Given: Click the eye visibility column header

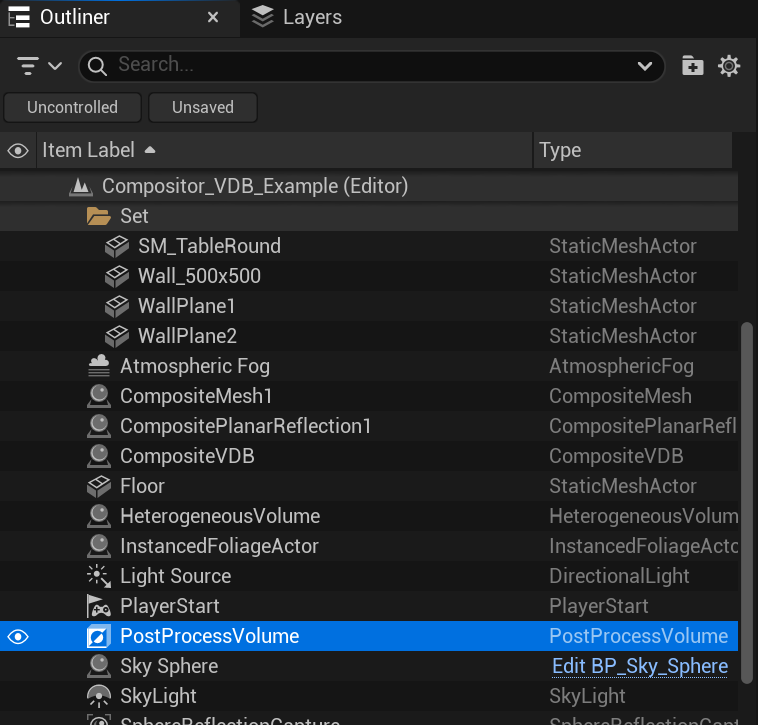Looking at the screenshot, I should 18,151.
